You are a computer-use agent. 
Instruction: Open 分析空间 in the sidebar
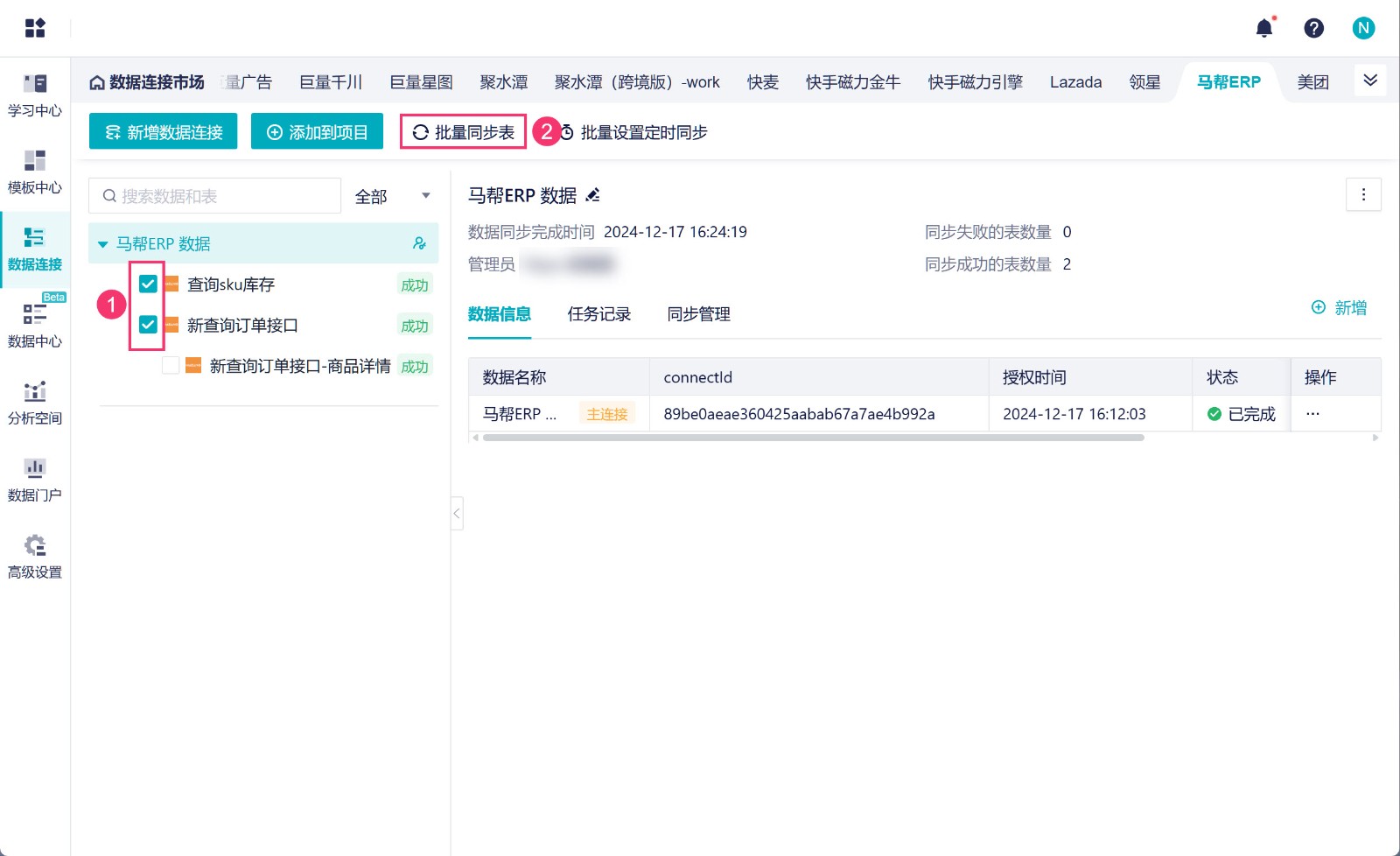coord(35,403)
